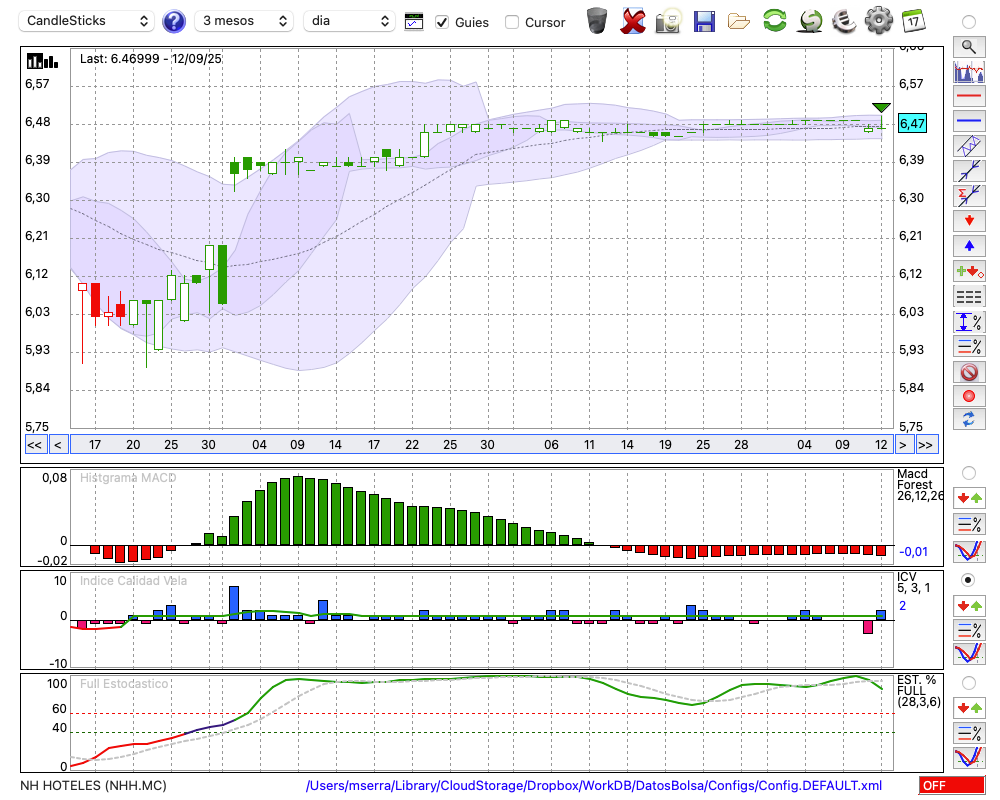This screenshot has width=1000, height=800.
Task: Select the trend line with arrows tool
Action: [969, 171]
